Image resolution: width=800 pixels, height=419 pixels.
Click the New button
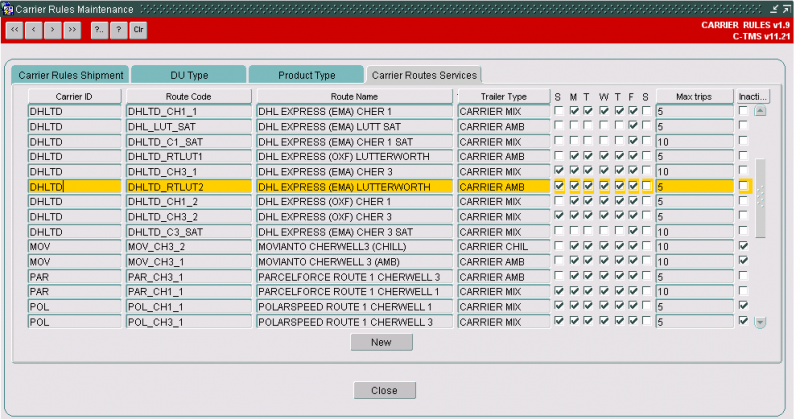point(382,342)
